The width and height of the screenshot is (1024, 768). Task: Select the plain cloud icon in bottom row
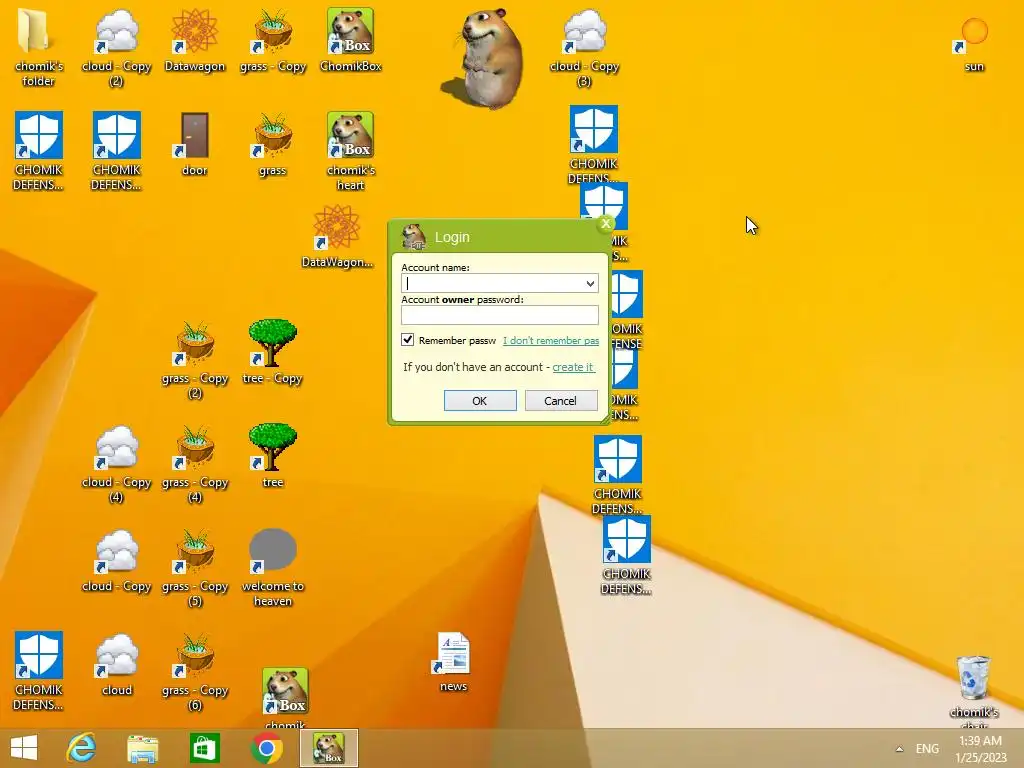click(x=116, y=665)
